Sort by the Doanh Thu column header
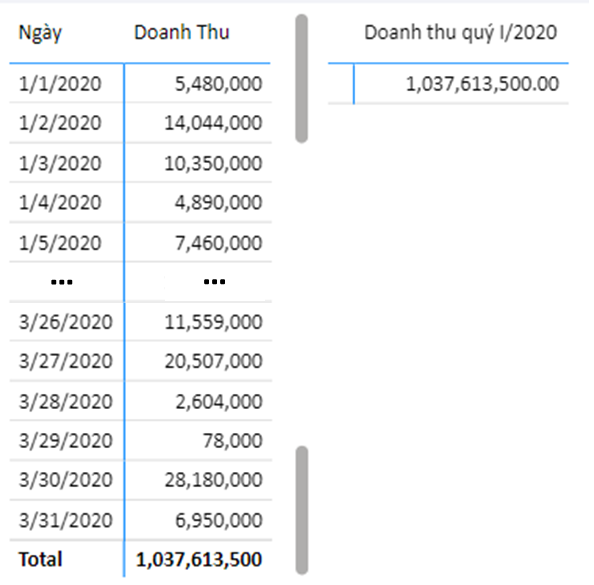The image size is (594, 585). pyautogui.click(x=182, y=32)
